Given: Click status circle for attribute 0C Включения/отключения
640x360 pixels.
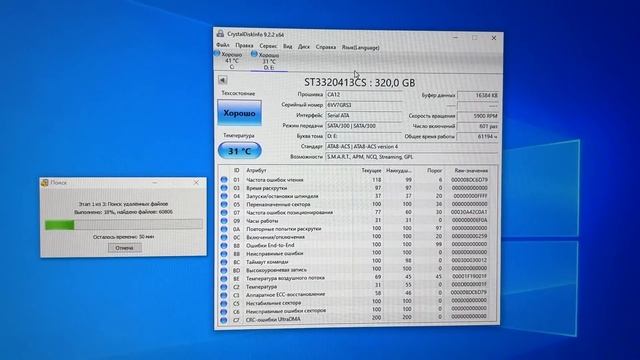Looking at the screenshot, I should [x=224, y=237].
